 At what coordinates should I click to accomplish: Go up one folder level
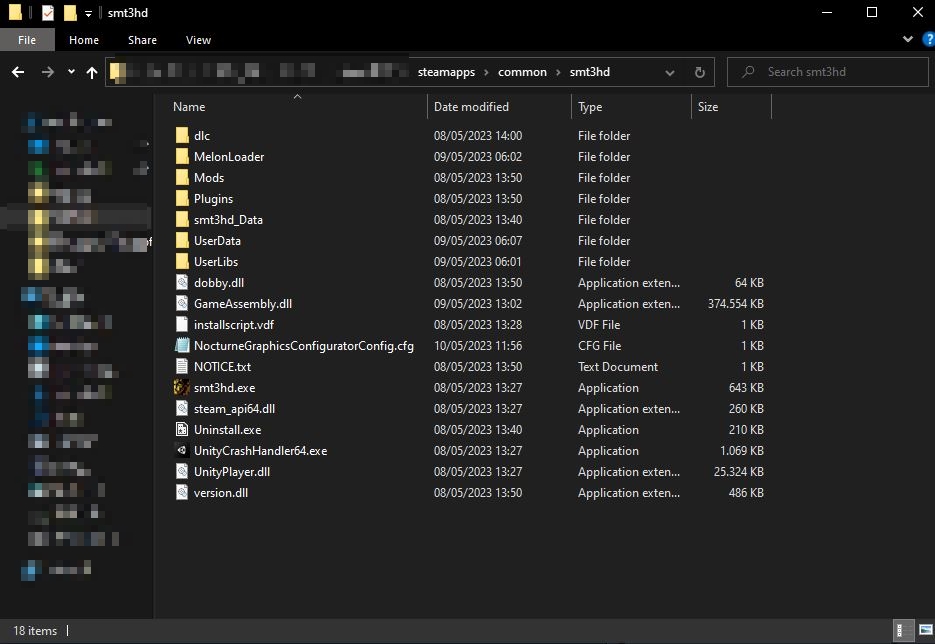(92, 72)
